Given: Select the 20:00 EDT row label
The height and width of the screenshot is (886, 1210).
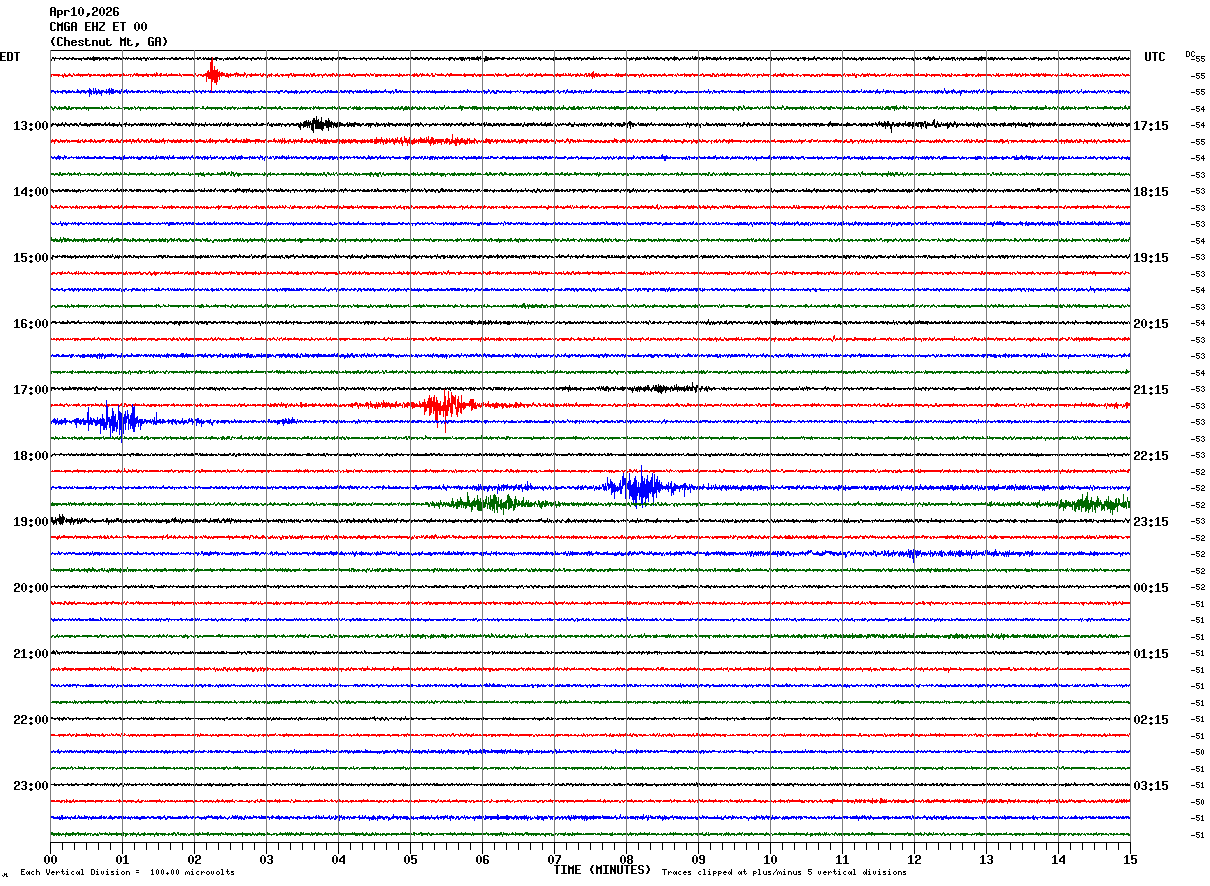Looking at the screenshot, I should tap(30, 588).
